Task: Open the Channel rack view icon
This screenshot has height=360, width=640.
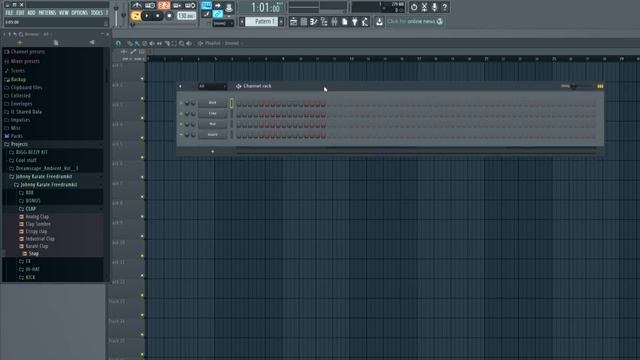Action: [304, 22]
